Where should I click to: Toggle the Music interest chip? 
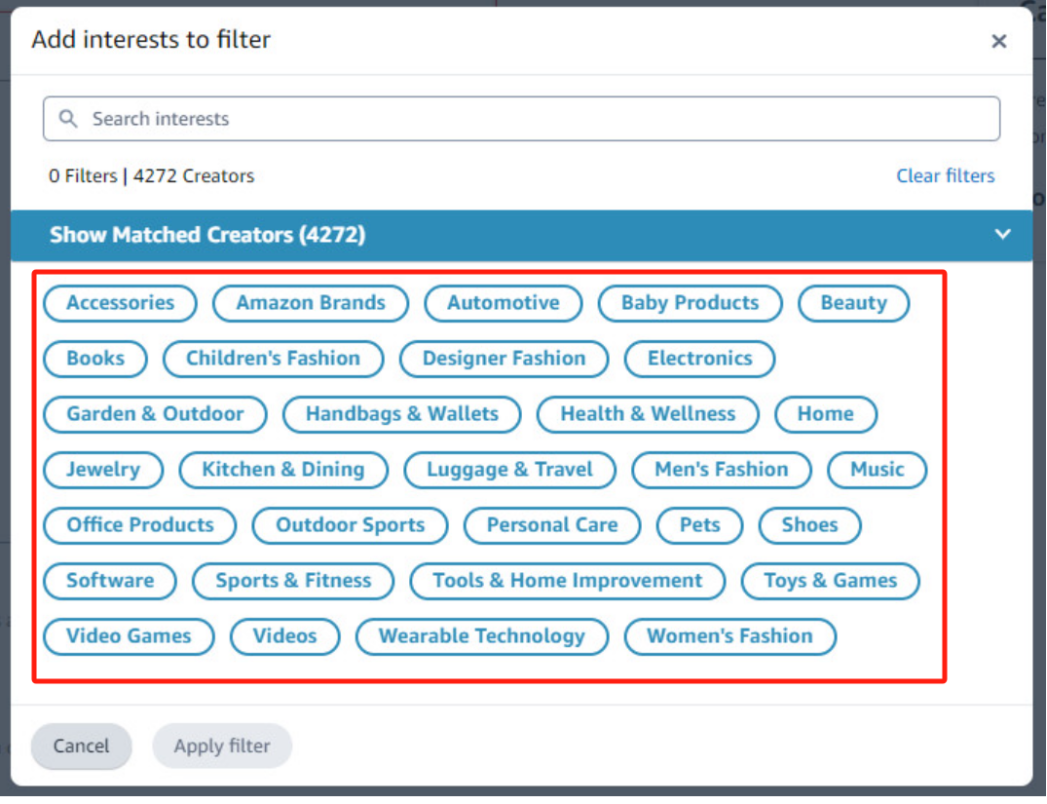[x=877, y=469]
